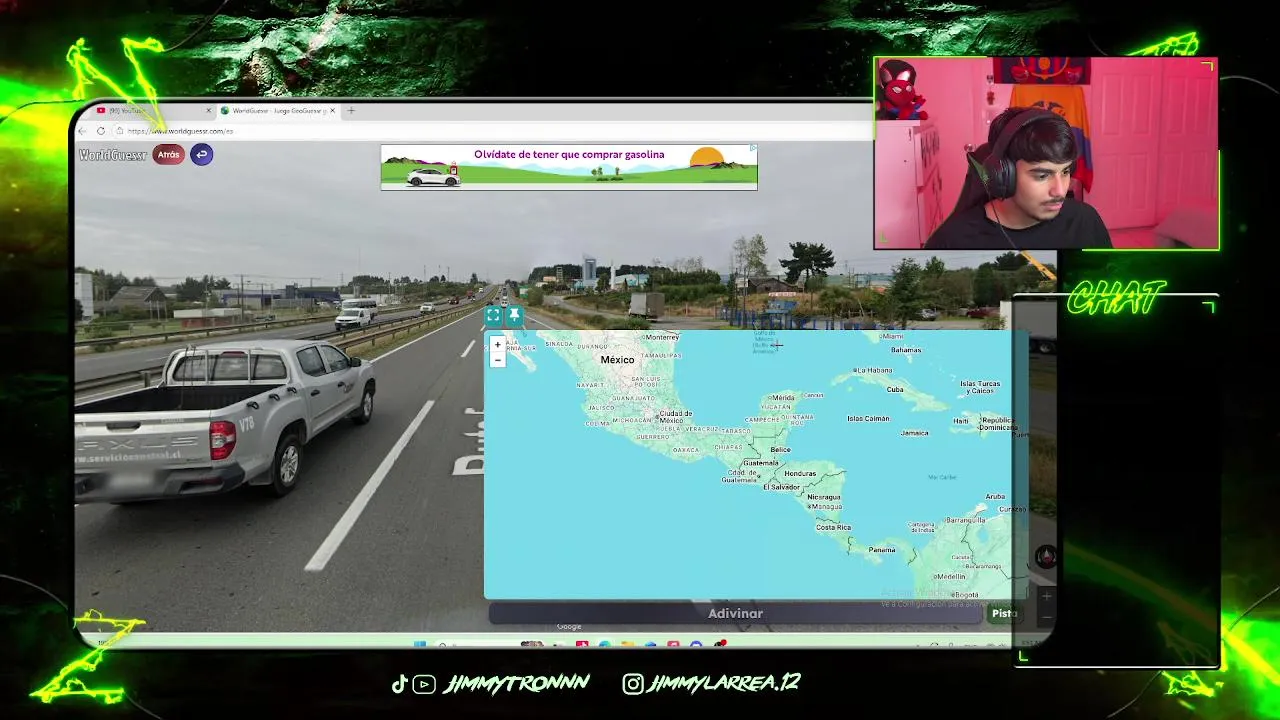This screenshot has width=1280, height=720.
Task: Click Mérida city label on map
Action: (x=783, y=398)
